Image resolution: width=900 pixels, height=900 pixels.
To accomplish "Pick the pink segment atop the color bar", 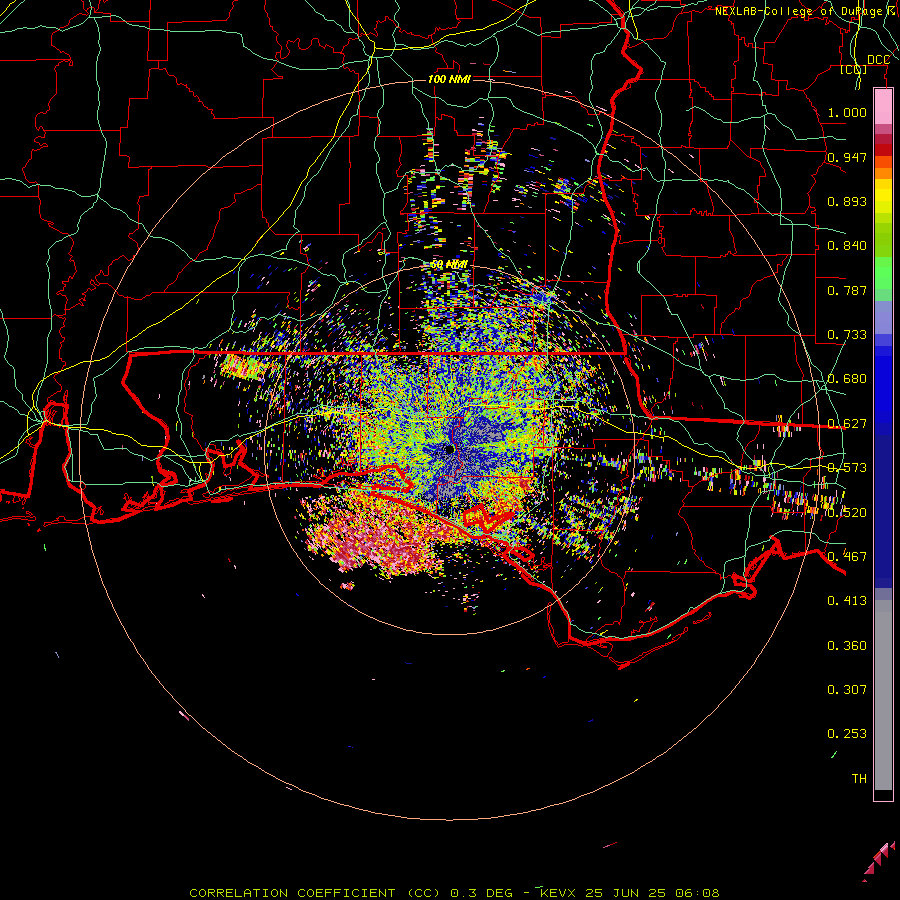I will [x=883, y=106].
